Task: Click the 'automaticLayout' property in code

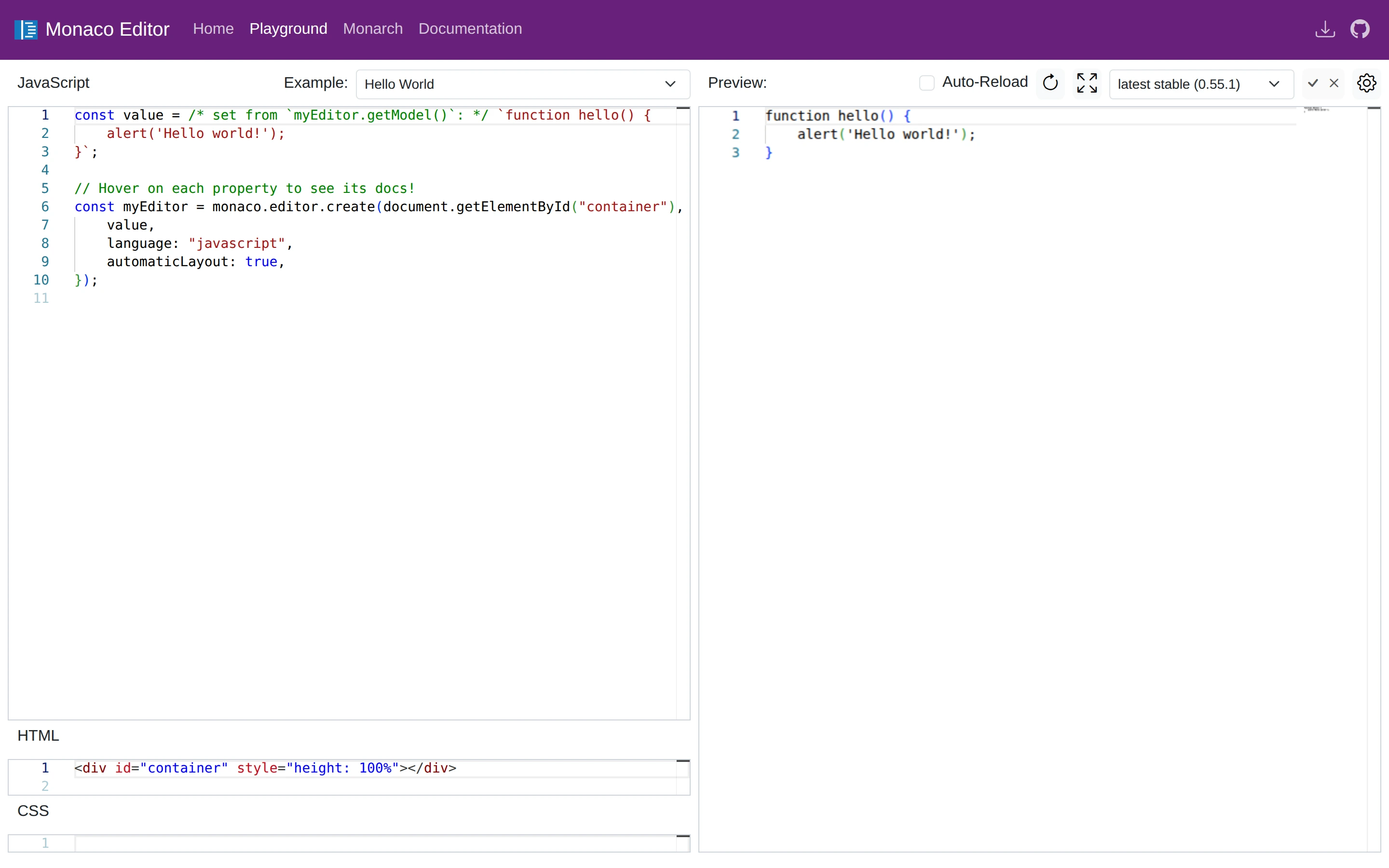Action: click(x=168, y=262)
